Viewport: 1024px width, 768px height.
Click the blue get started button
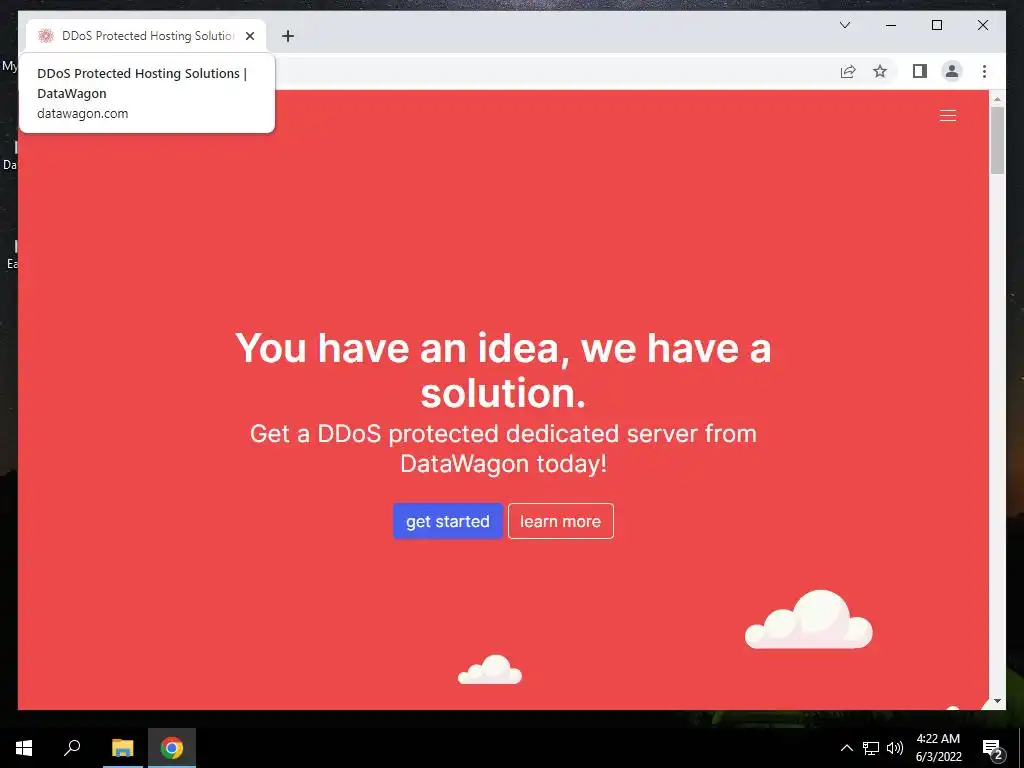point(447,521)
